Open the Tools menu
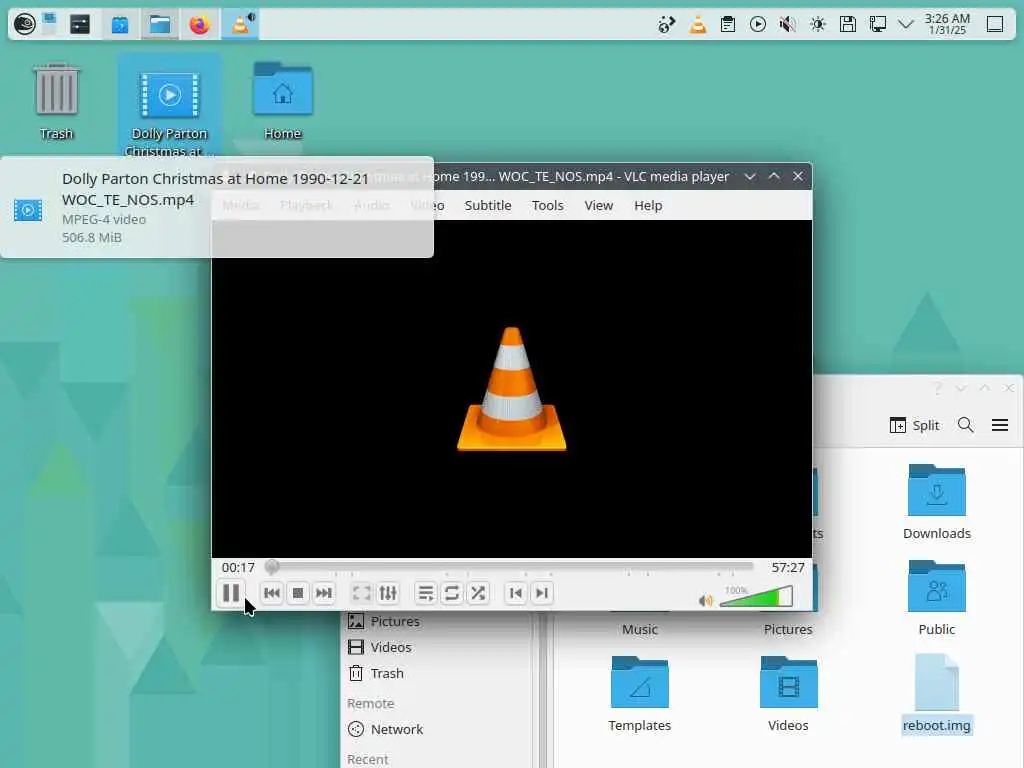 pos(547,205)
